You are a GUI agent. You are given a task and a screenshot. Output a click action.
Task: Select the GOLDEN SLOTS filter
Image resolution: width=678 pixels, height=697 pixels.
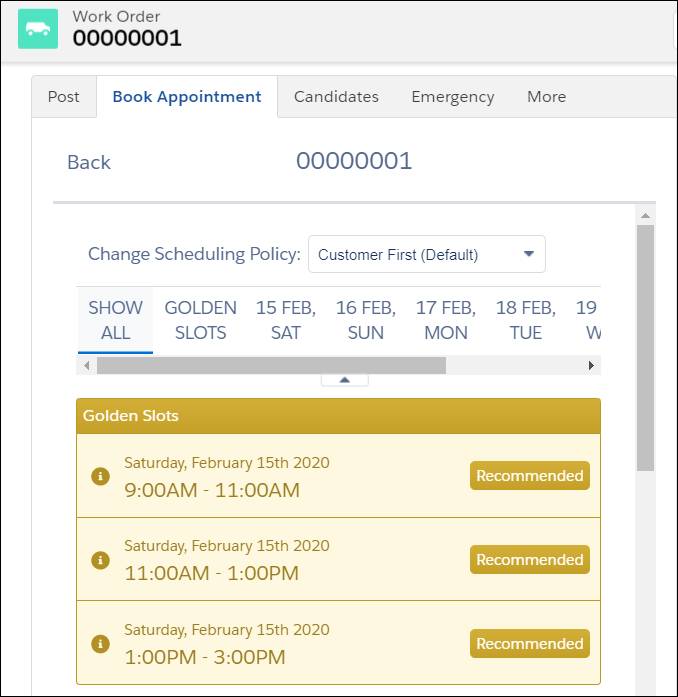point(201,320)
